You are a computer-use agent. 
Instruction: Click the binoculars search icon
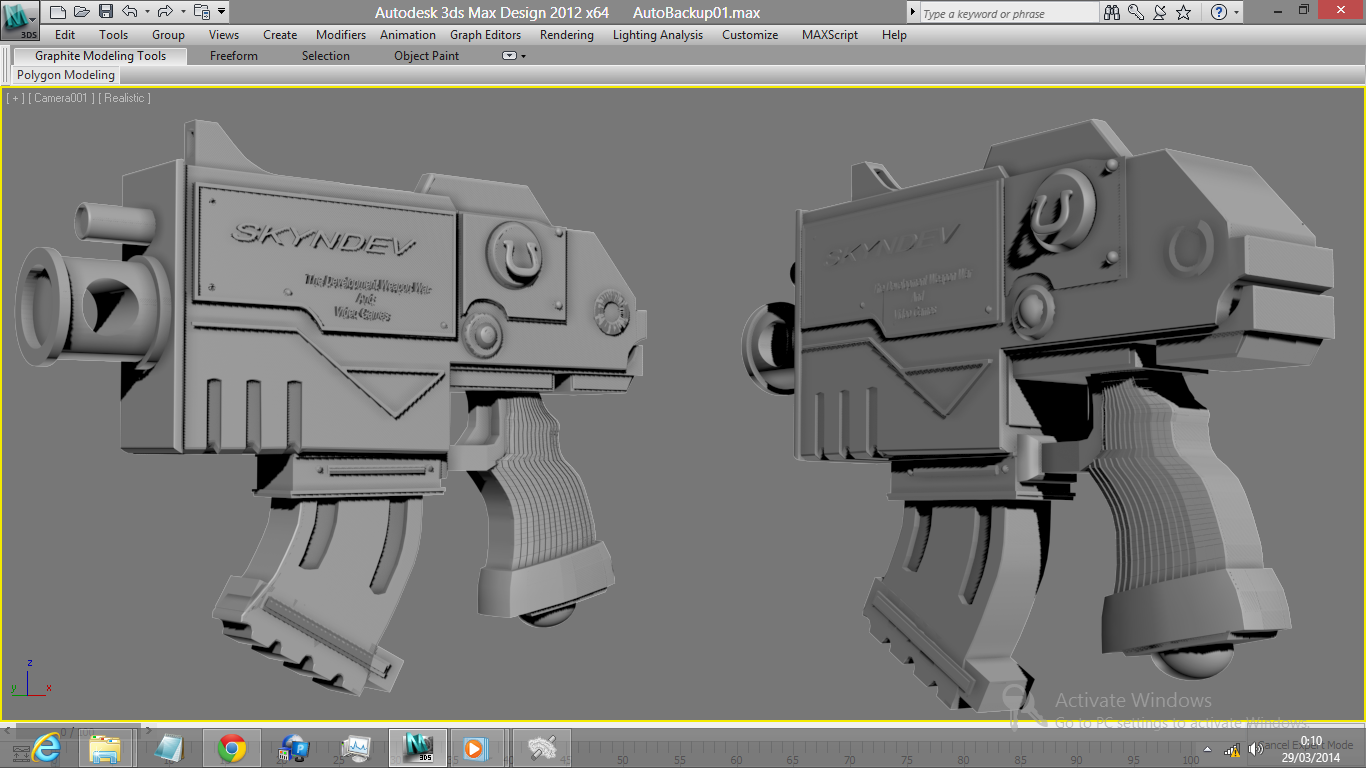[x=1112, y=12]
